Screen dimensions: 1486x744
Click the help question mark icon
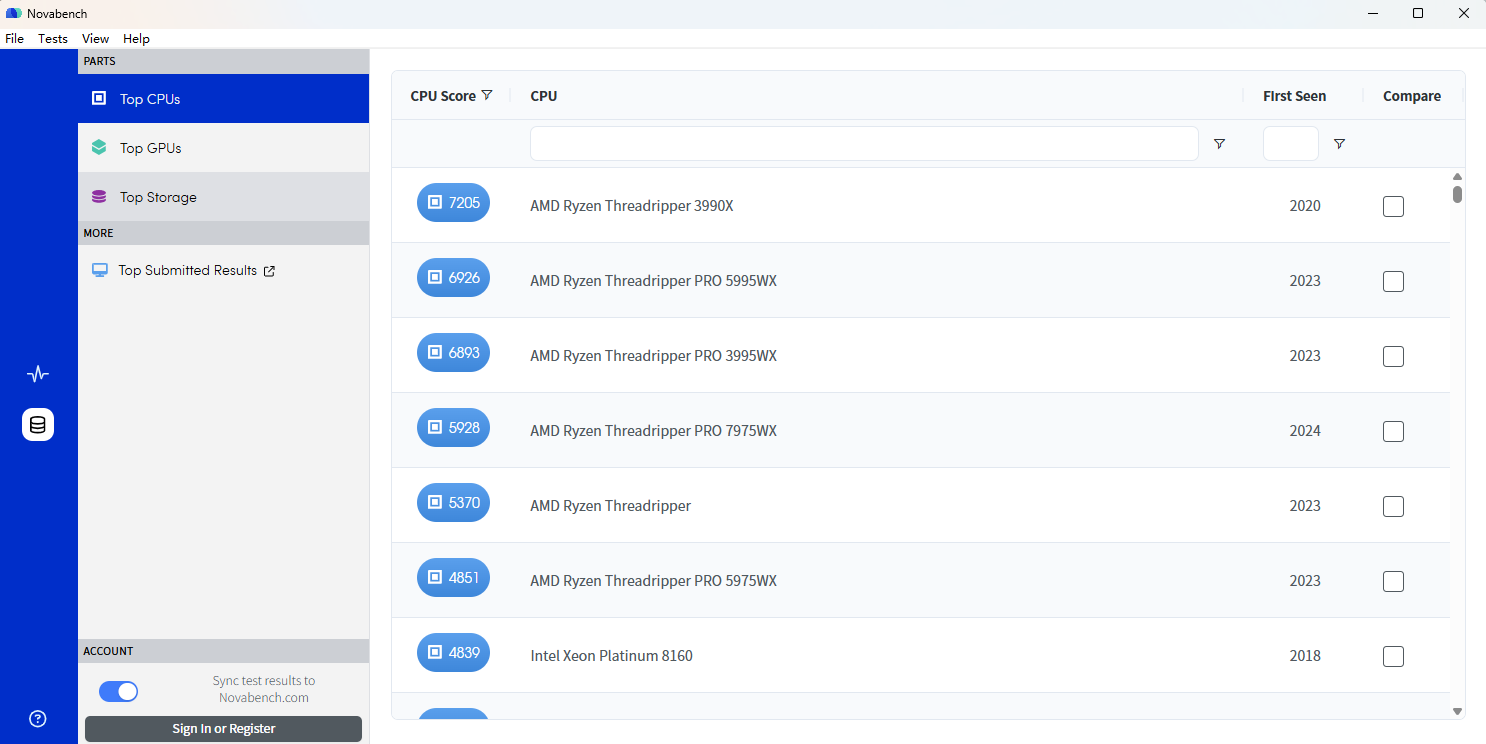pos(38,718)
